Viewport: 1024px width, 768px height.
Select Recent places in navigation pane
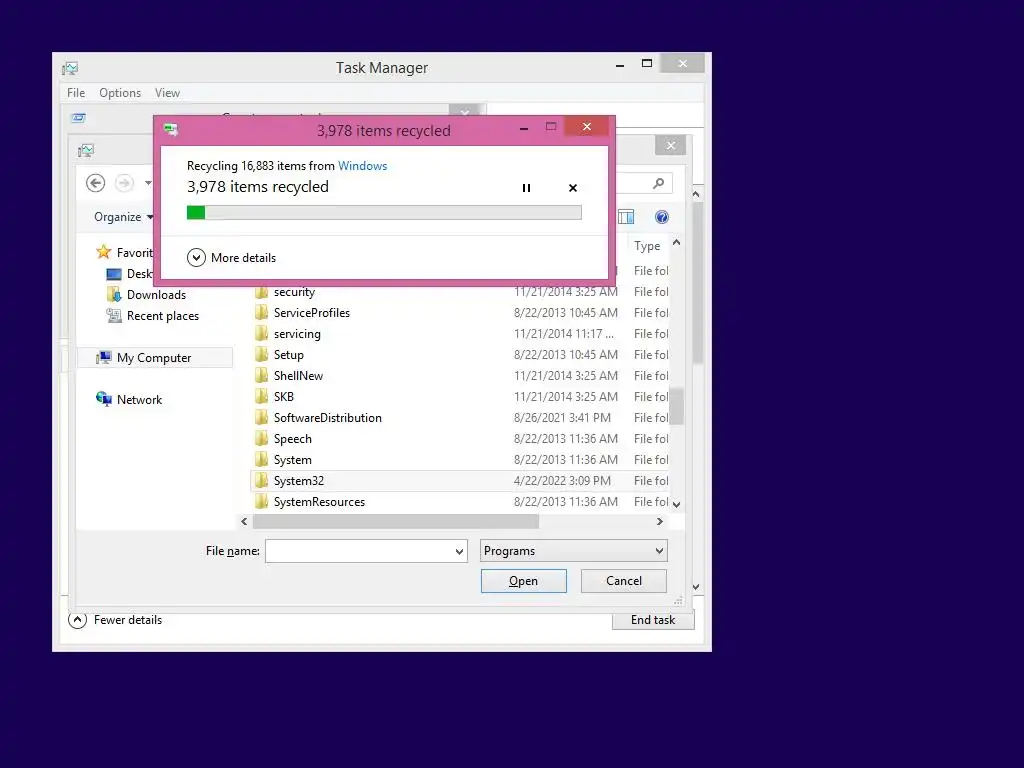163,315
